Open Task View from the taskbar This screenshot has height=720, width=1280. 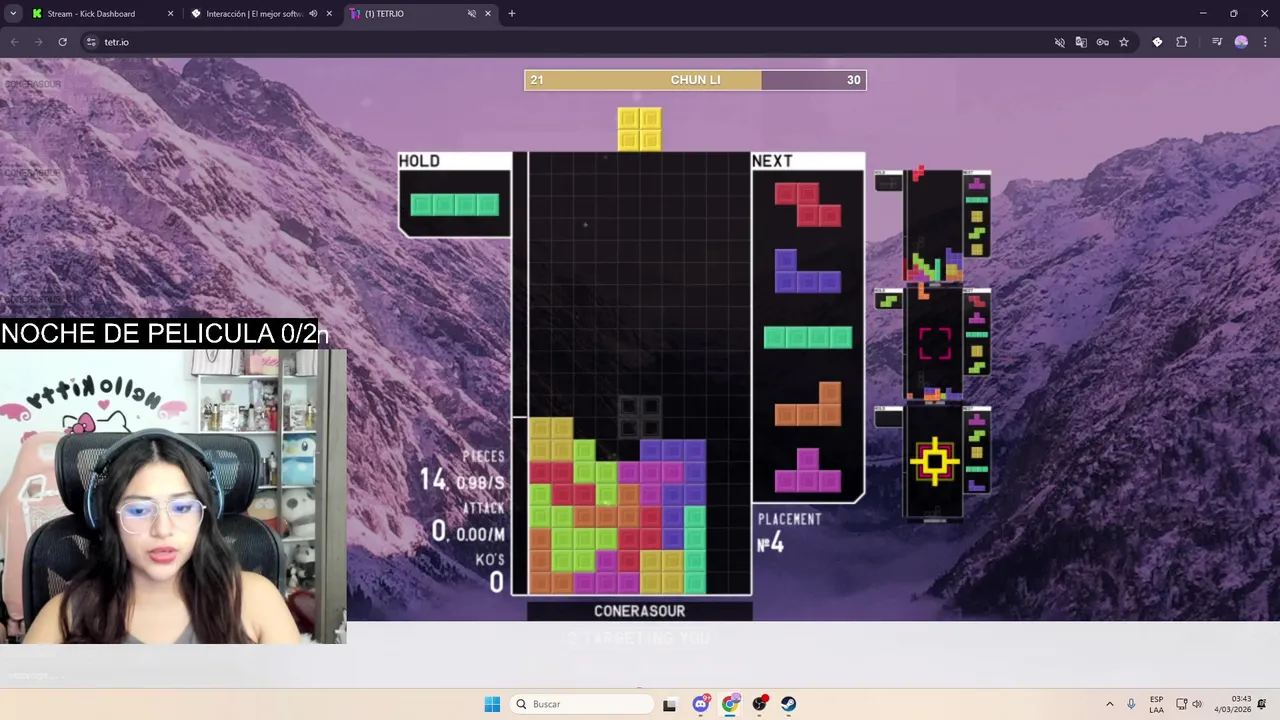(x=669, y=704)
